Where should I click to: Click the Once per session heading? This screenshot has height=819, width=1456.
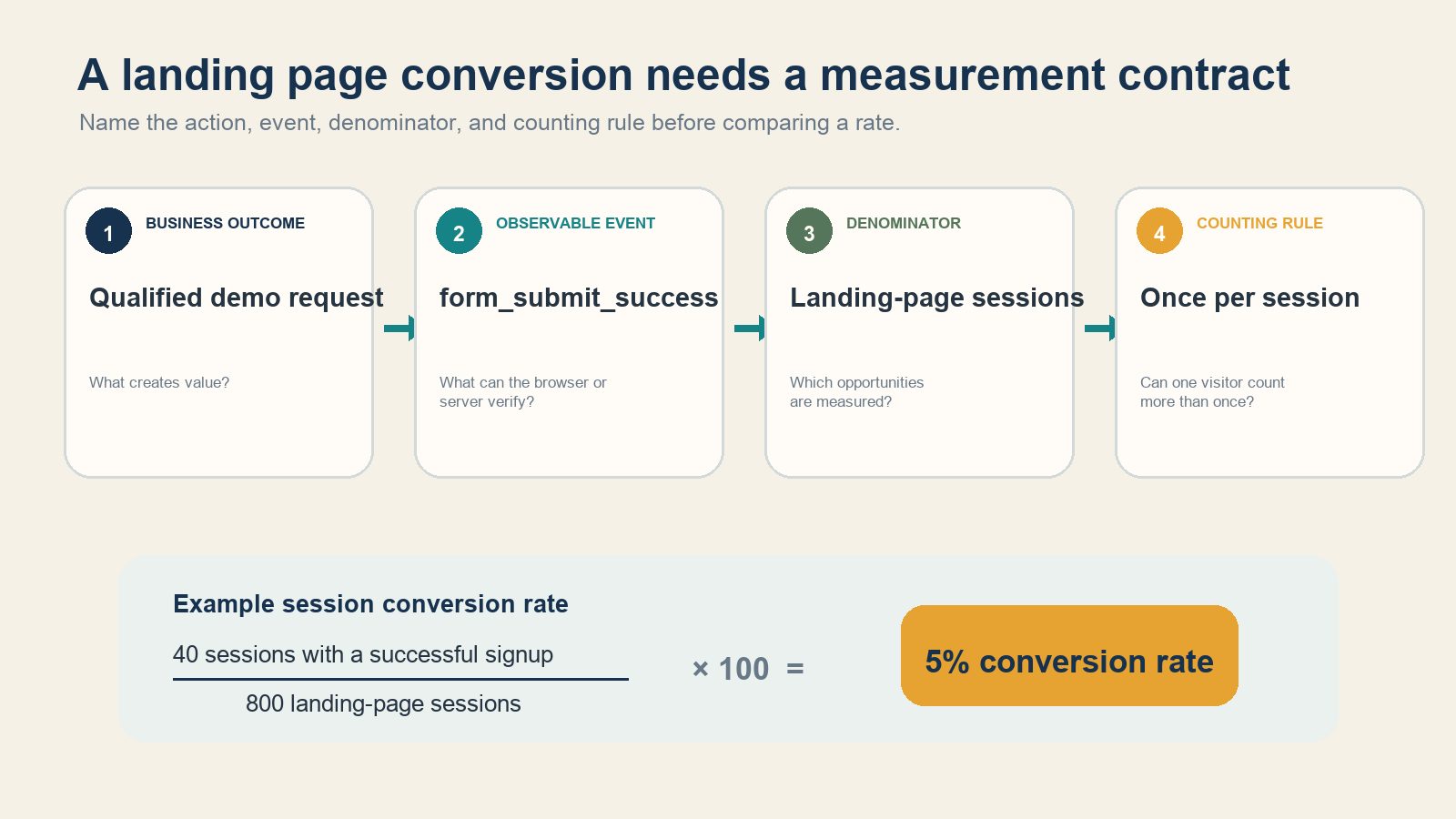pos(1249,298)
